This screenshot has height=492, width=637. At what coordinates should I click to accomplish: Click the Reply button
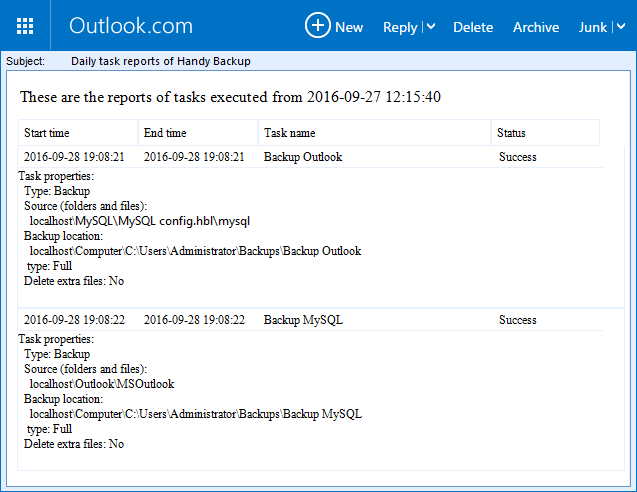pos(400,28)
